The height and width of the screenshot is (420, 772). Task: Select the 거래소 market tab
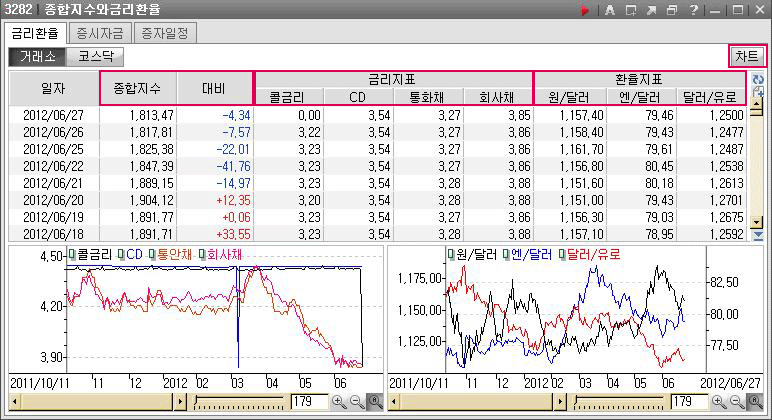(x=37, y=57)
